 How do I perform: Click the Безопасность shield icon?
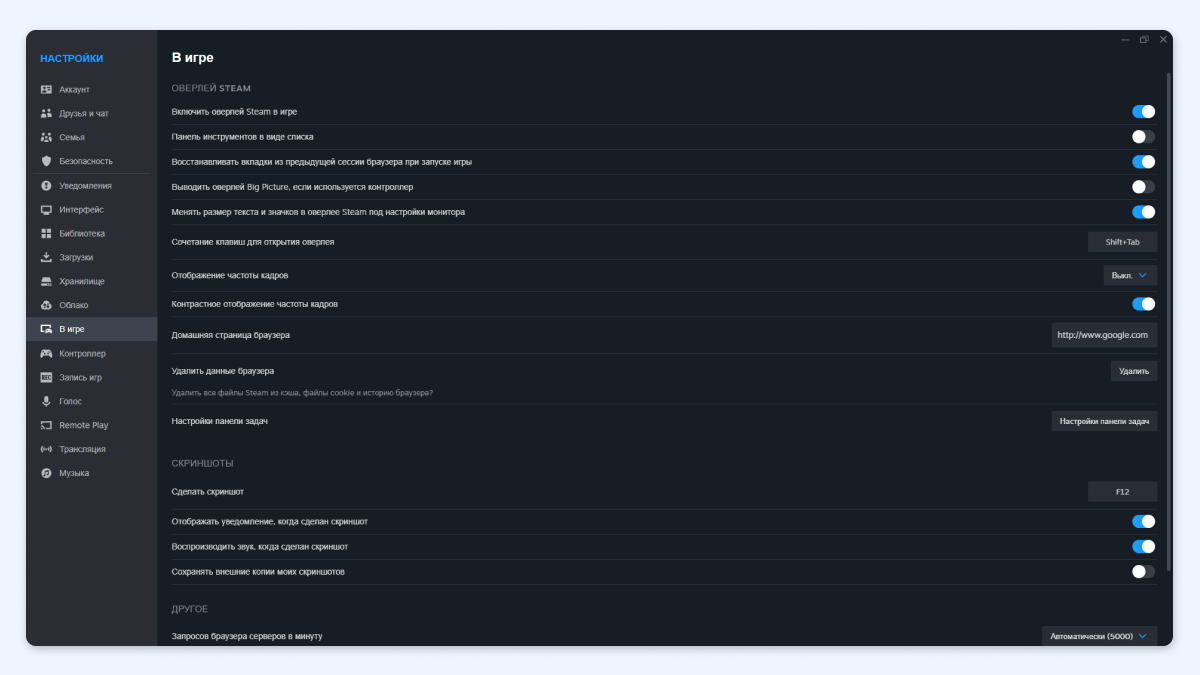coord(46,161)
